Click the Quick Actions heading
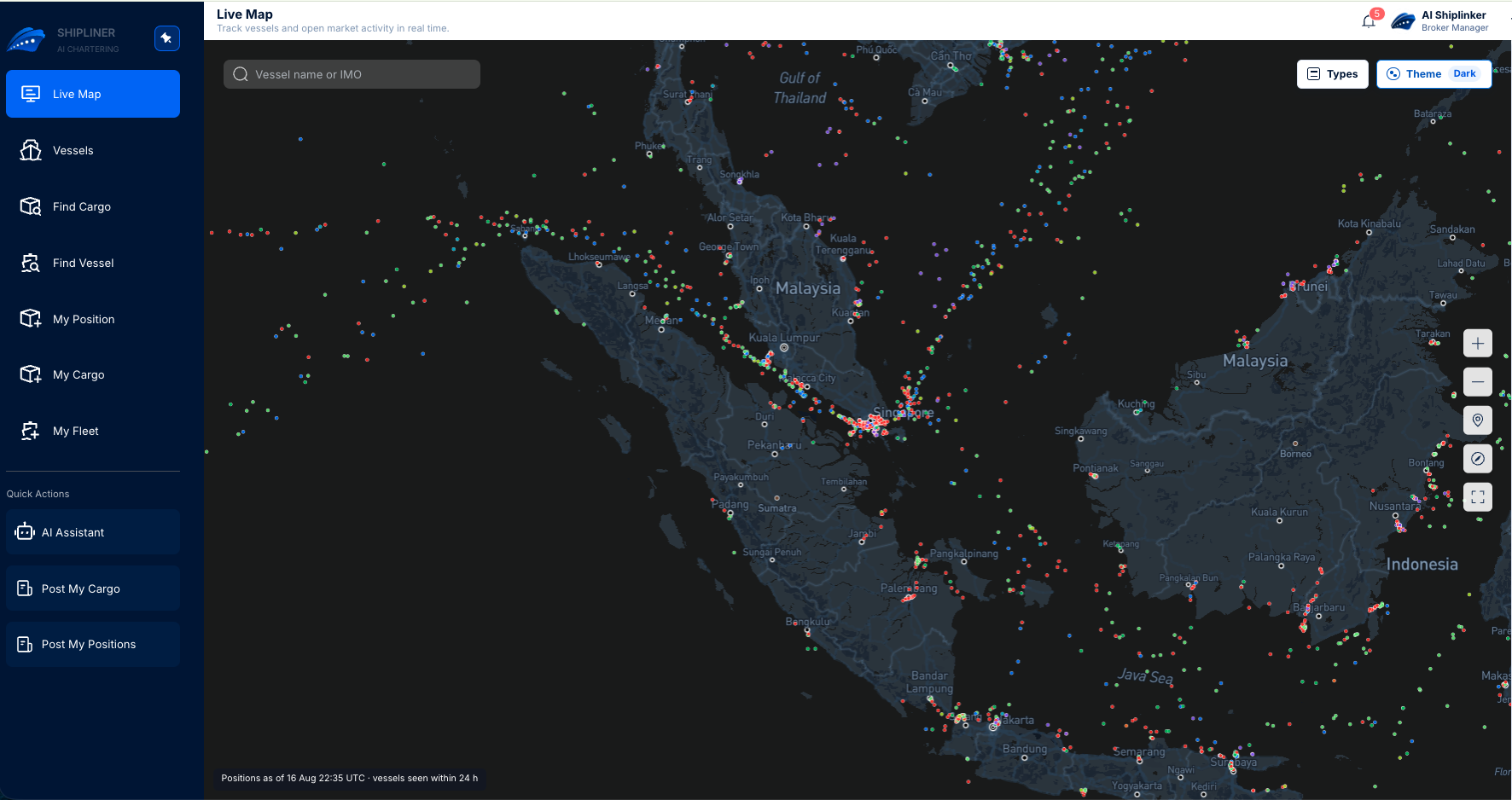1512x800 pixels. (38, 494)
